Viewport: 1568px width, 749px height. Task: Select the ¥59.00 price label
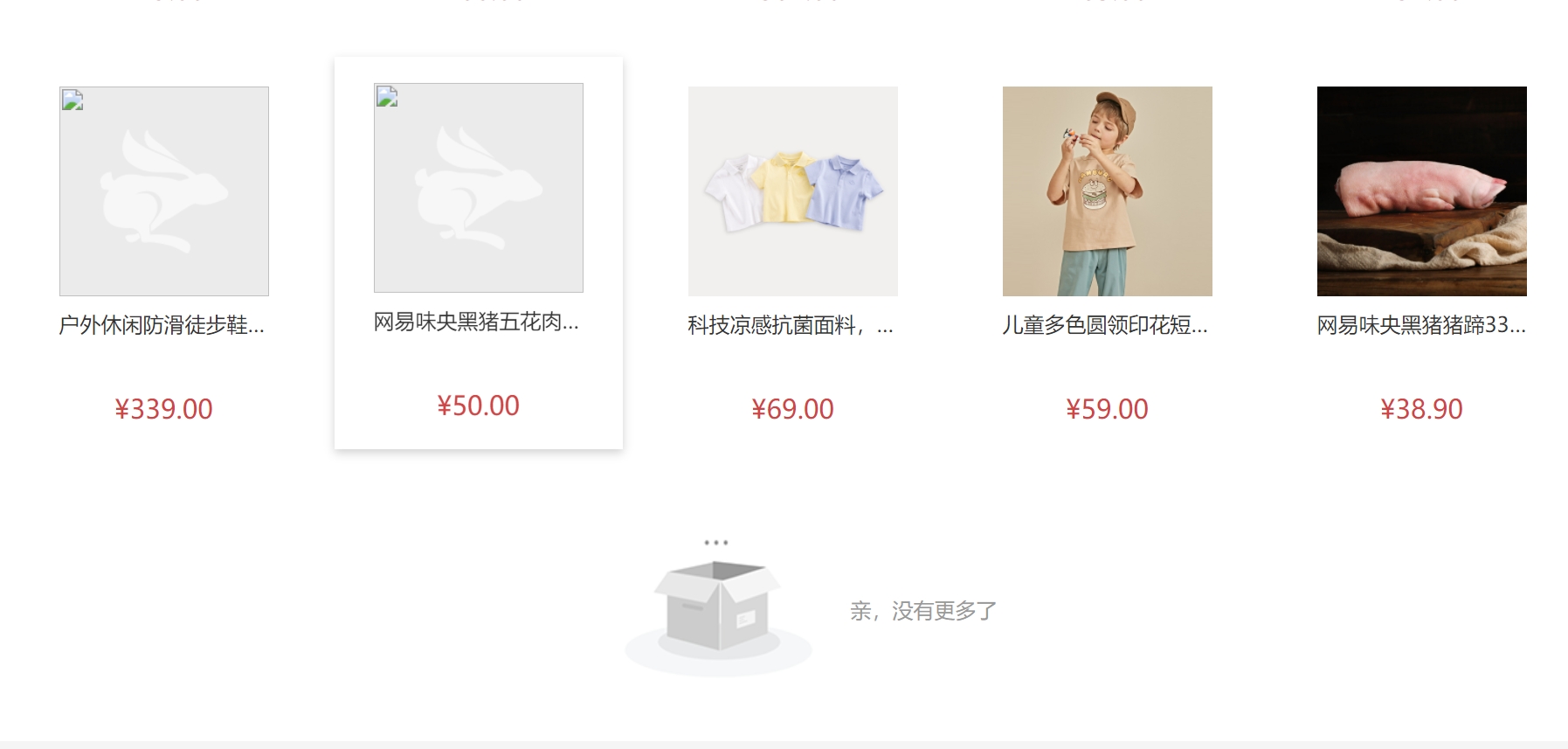click(1108, 409)
